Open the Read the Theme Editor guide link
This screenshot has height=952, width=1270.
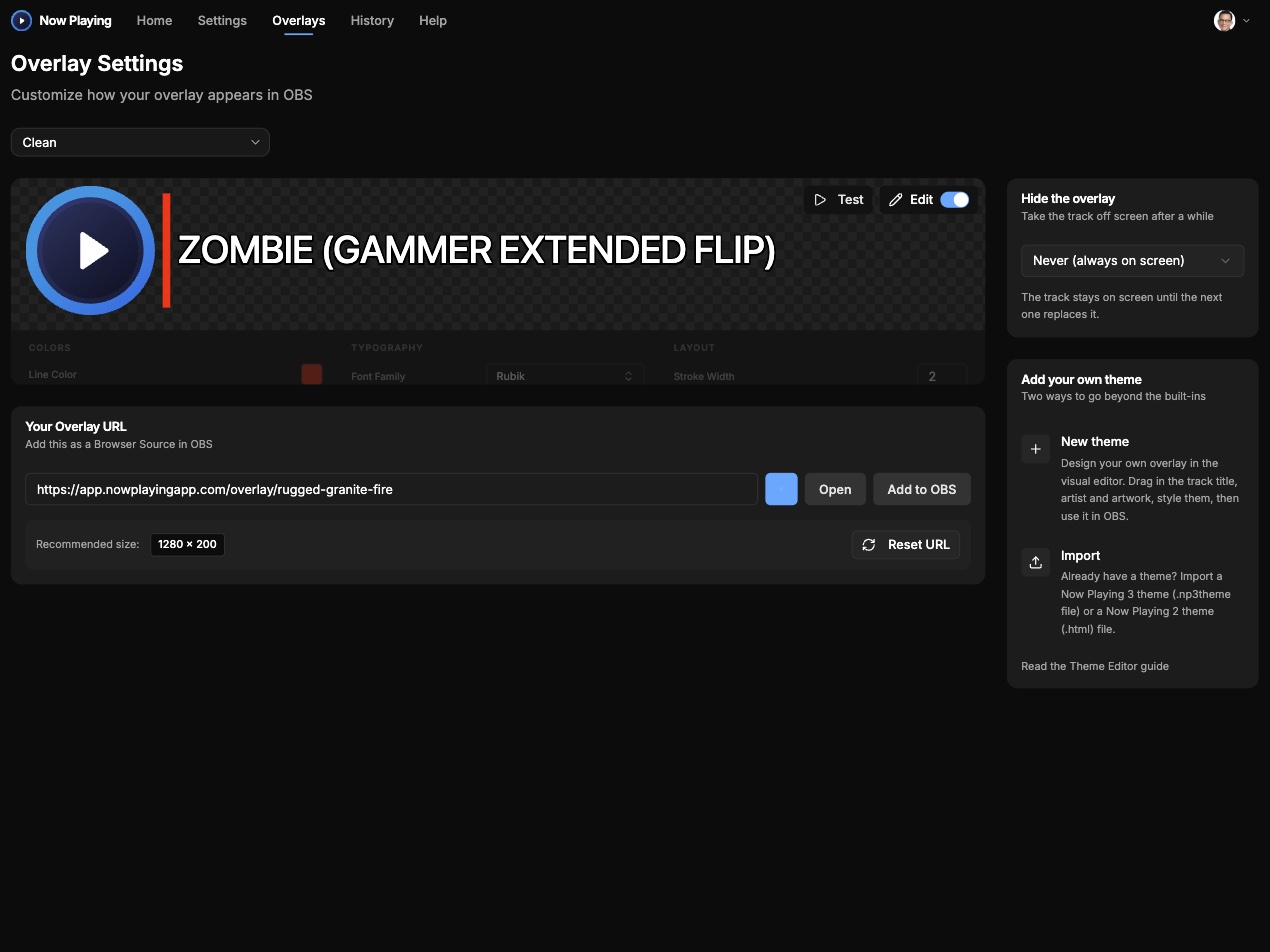click(x=1095, y=666)
